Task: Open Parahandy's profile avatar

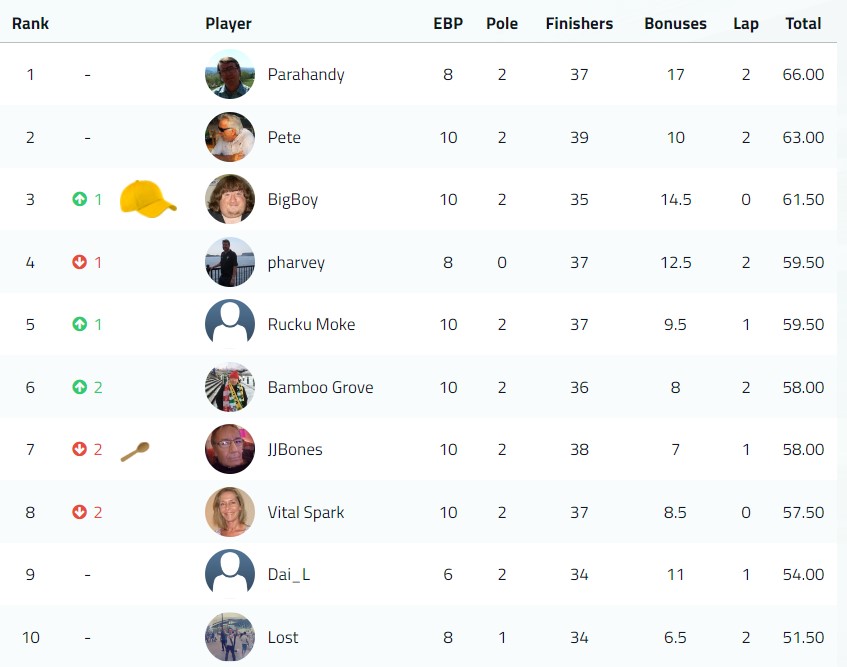Action: [x=230, y=74]
